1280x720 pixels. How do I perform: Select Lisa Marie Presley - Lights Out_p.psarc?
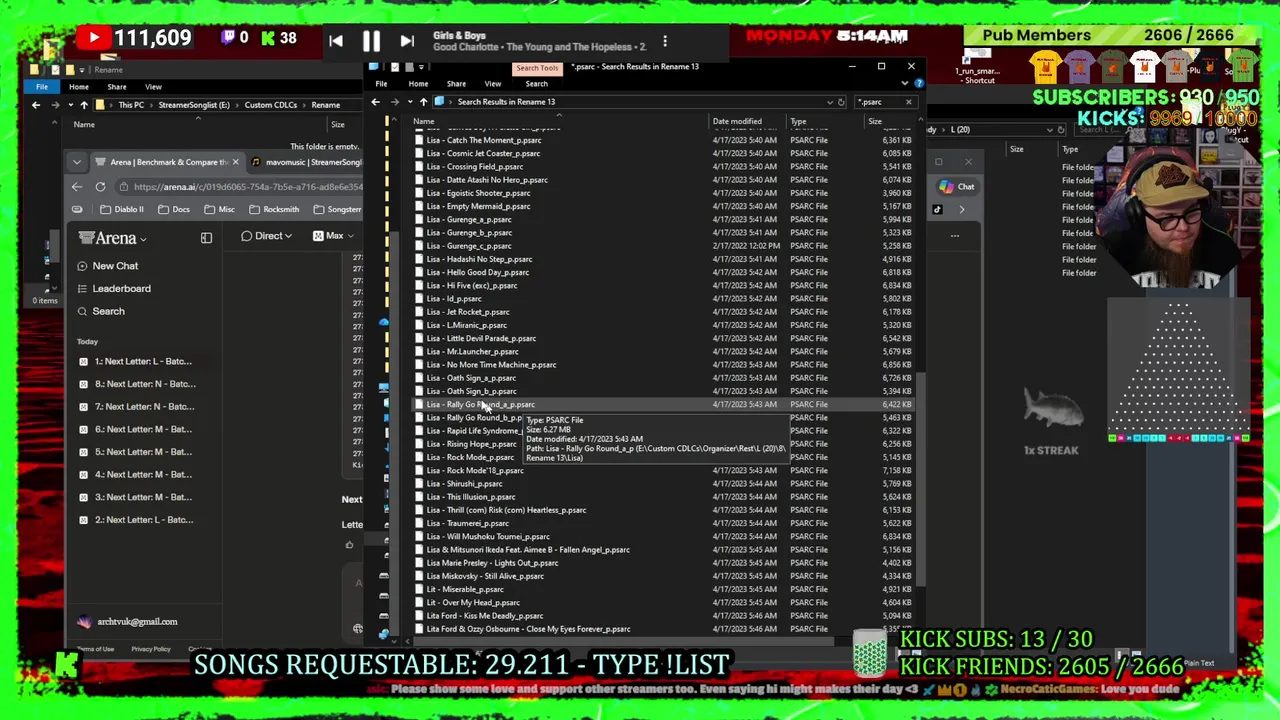pos(493,563)
